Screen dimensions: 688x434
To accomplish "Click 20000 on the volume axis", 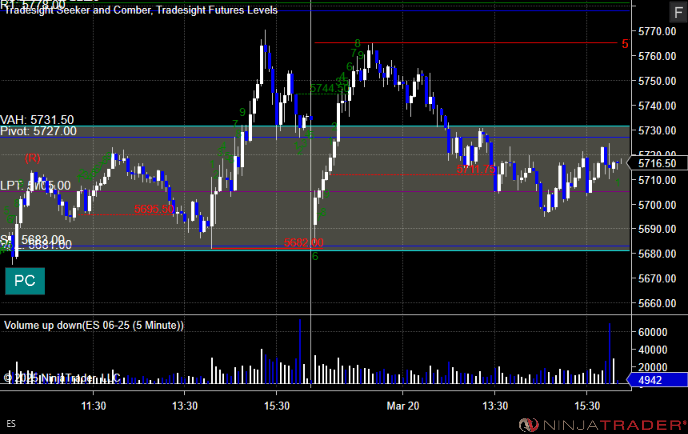I will coord(653,367).
